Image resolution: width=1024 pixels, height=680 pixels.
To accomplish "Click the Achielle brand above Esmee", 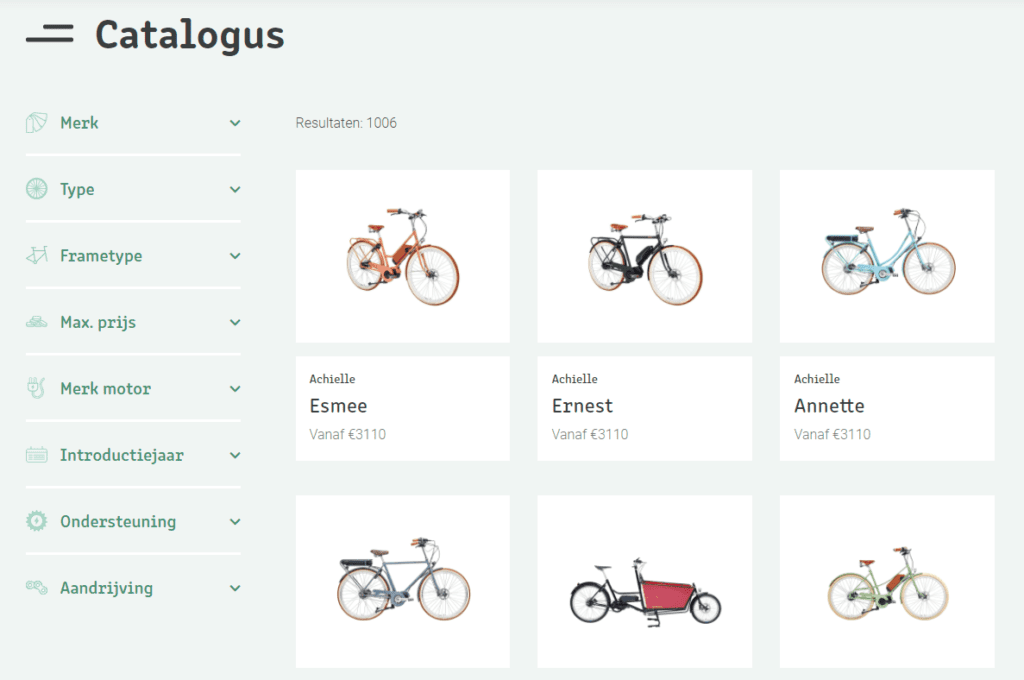I will click(332, 379).
